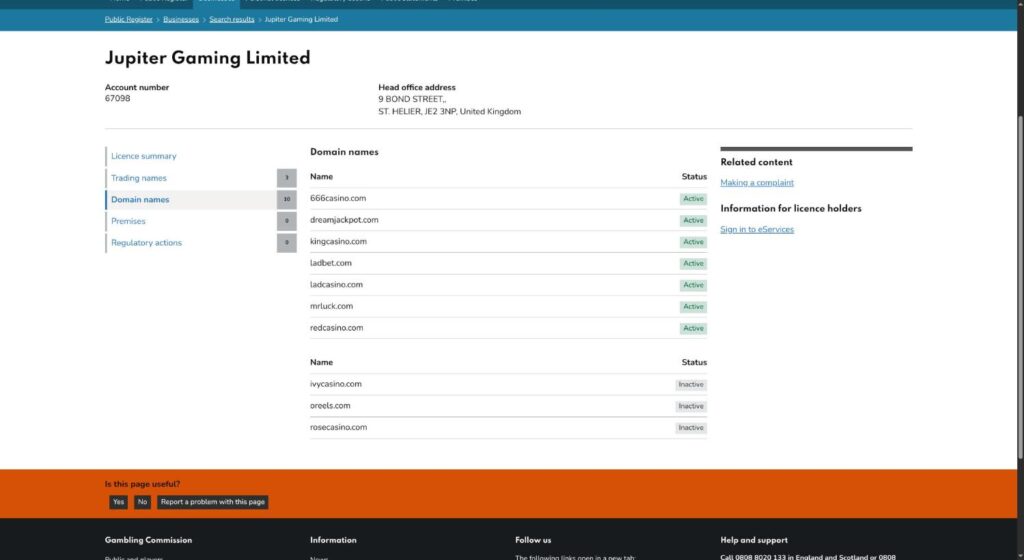Image resolution: width=1024 pixels, height=560 pixels.
Task: Click the Premises count badge
Action: click(287, 221)
